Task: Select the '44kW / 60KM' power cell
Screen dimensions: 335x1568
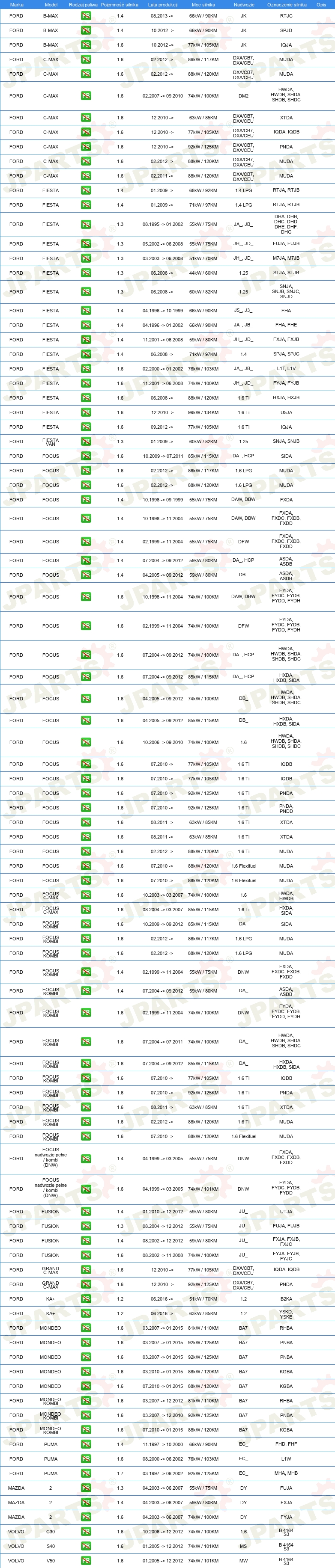Action: pyautogui.click(x=203, y=273)
